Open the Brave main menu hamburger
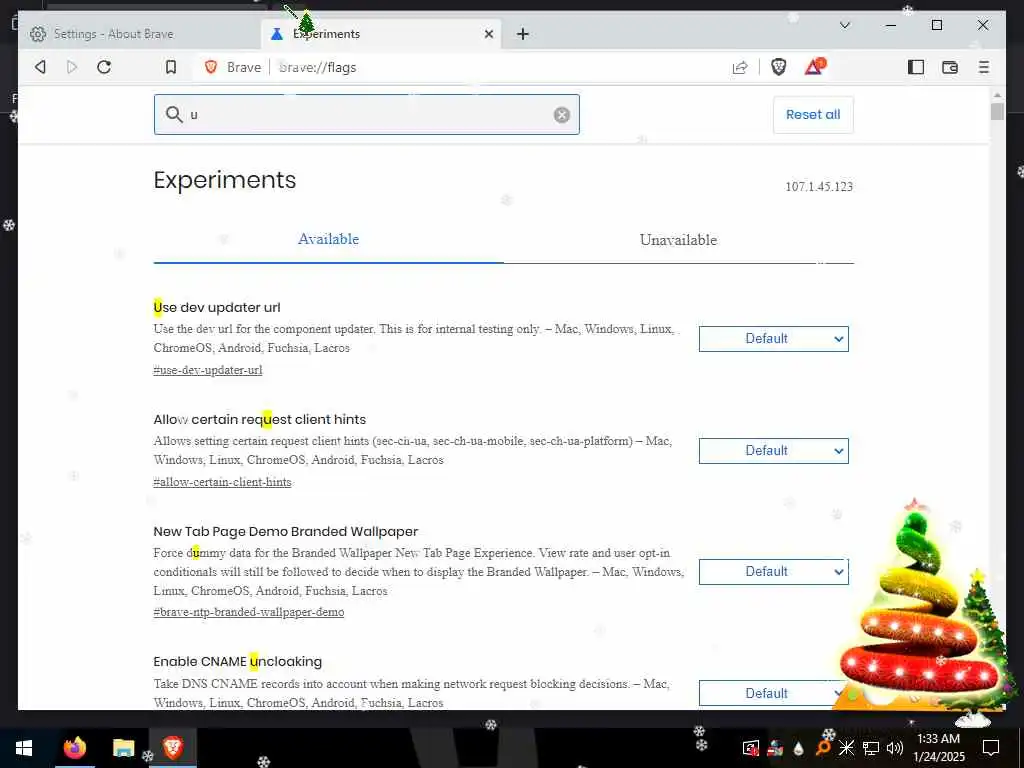1024x768 pixels. 984,67
